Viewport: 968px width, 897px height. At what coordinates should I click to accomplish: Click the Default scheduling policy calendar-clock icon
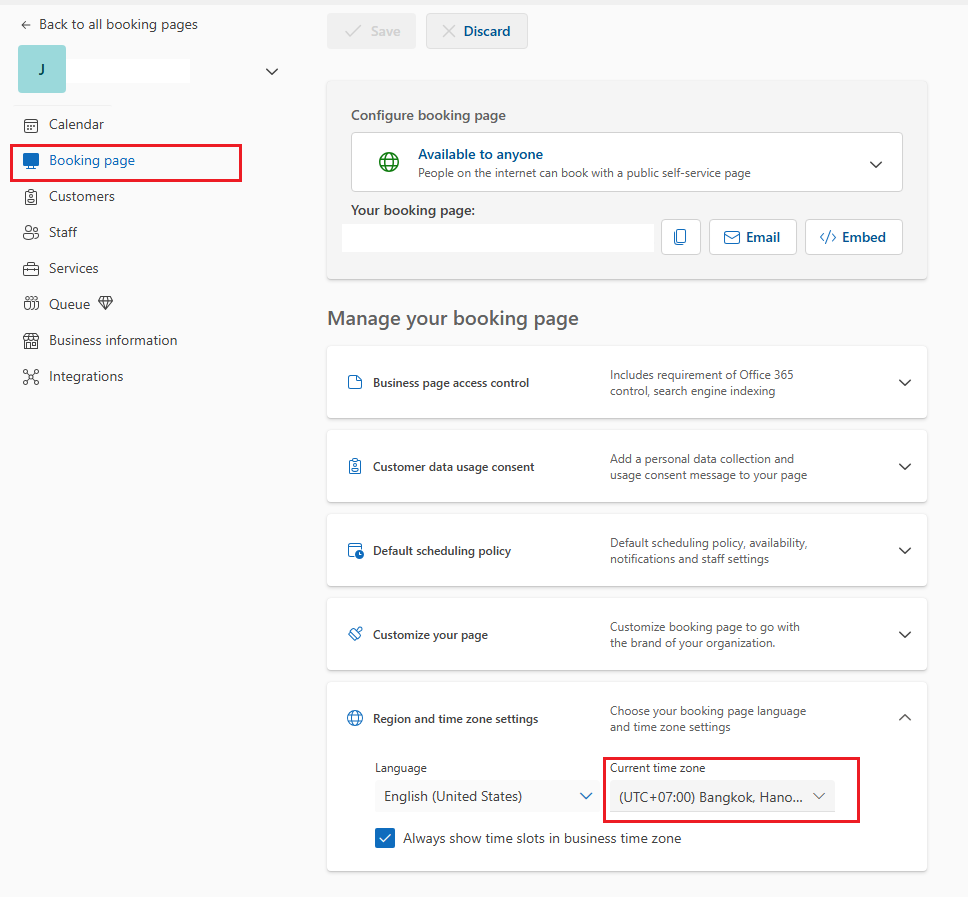pyautogui.click(x=356, y=551)
